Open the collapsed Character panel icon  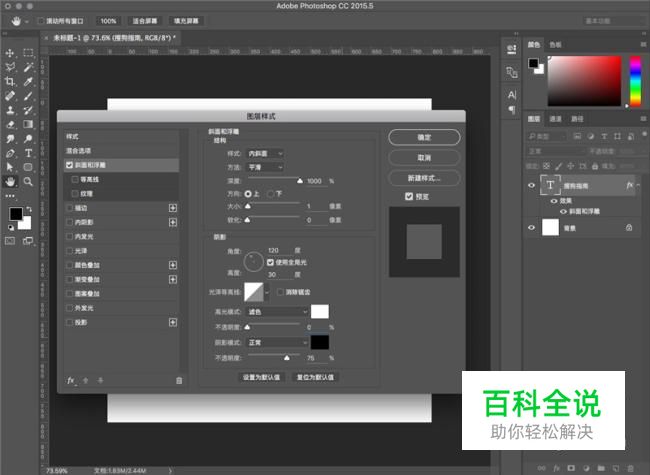pyautogui.click(x=512, y=95)
